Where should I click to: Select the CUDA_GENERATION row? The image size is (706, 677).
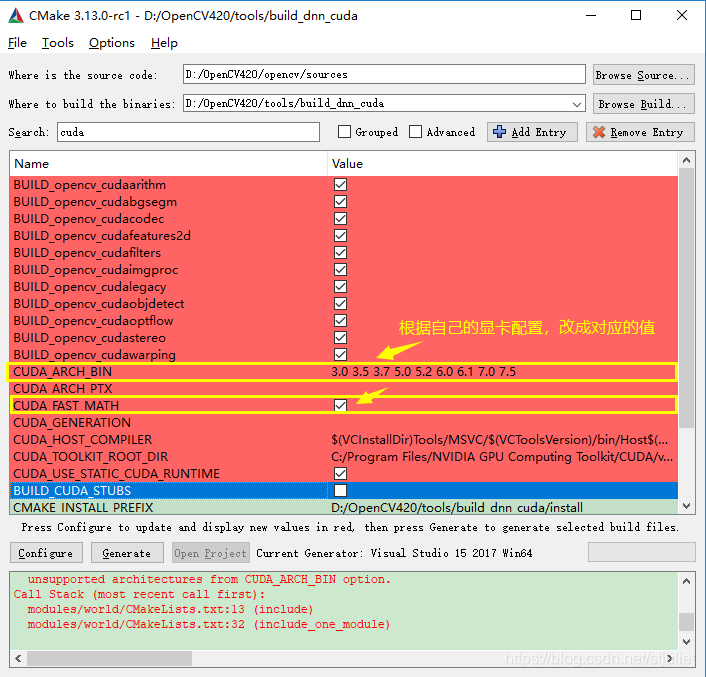point(343,423)
